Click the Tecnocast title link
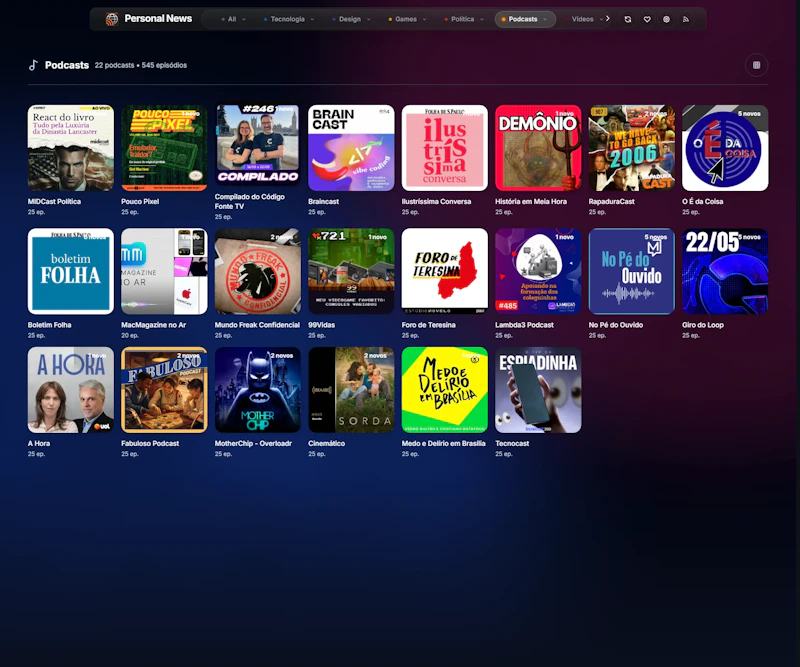The image size is (800, 667). click(x=512, y=443)
